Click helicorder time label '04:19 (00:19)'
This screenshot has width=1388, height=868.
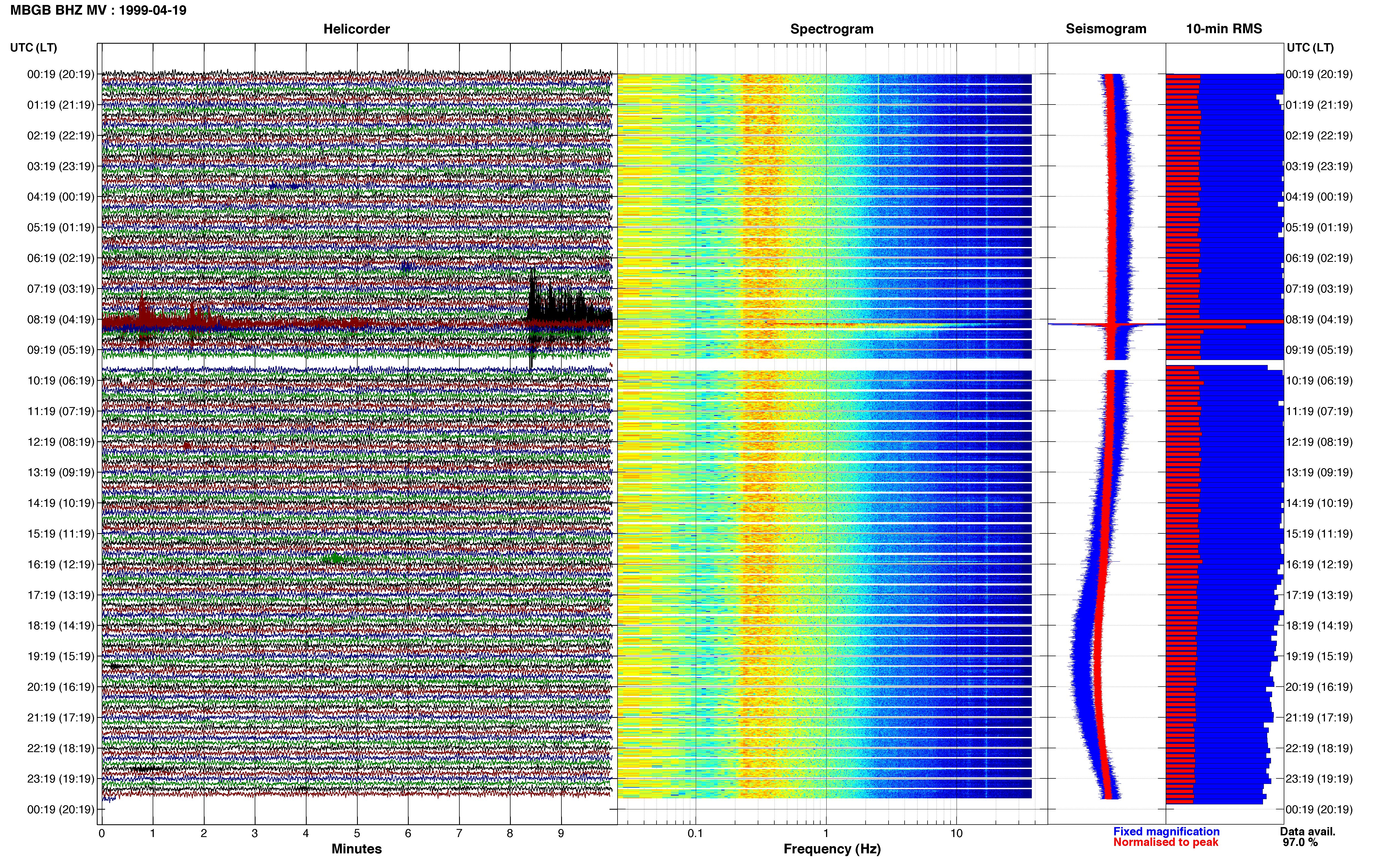point(60,196)
